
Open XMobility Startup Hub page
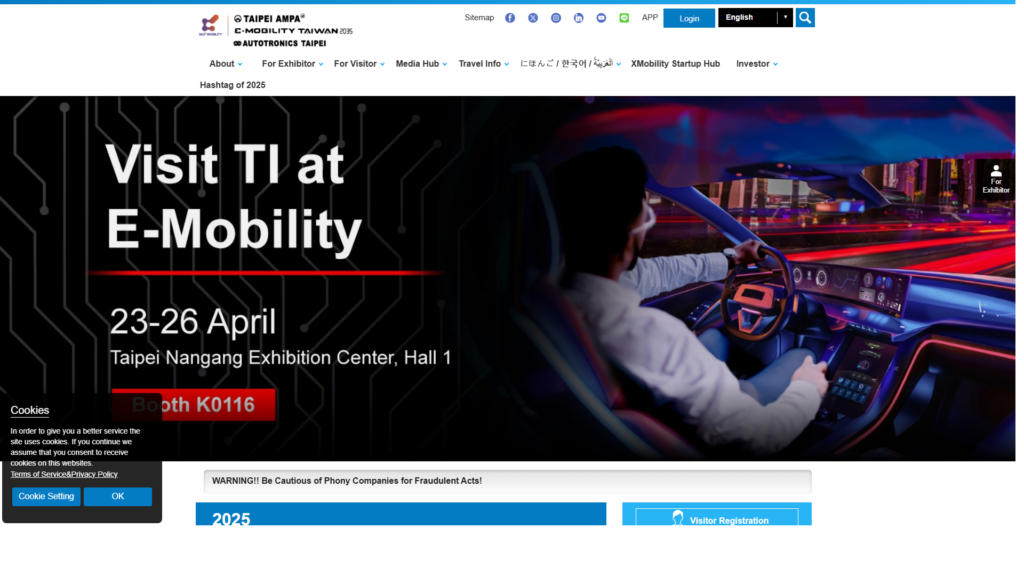coord(675,64)
